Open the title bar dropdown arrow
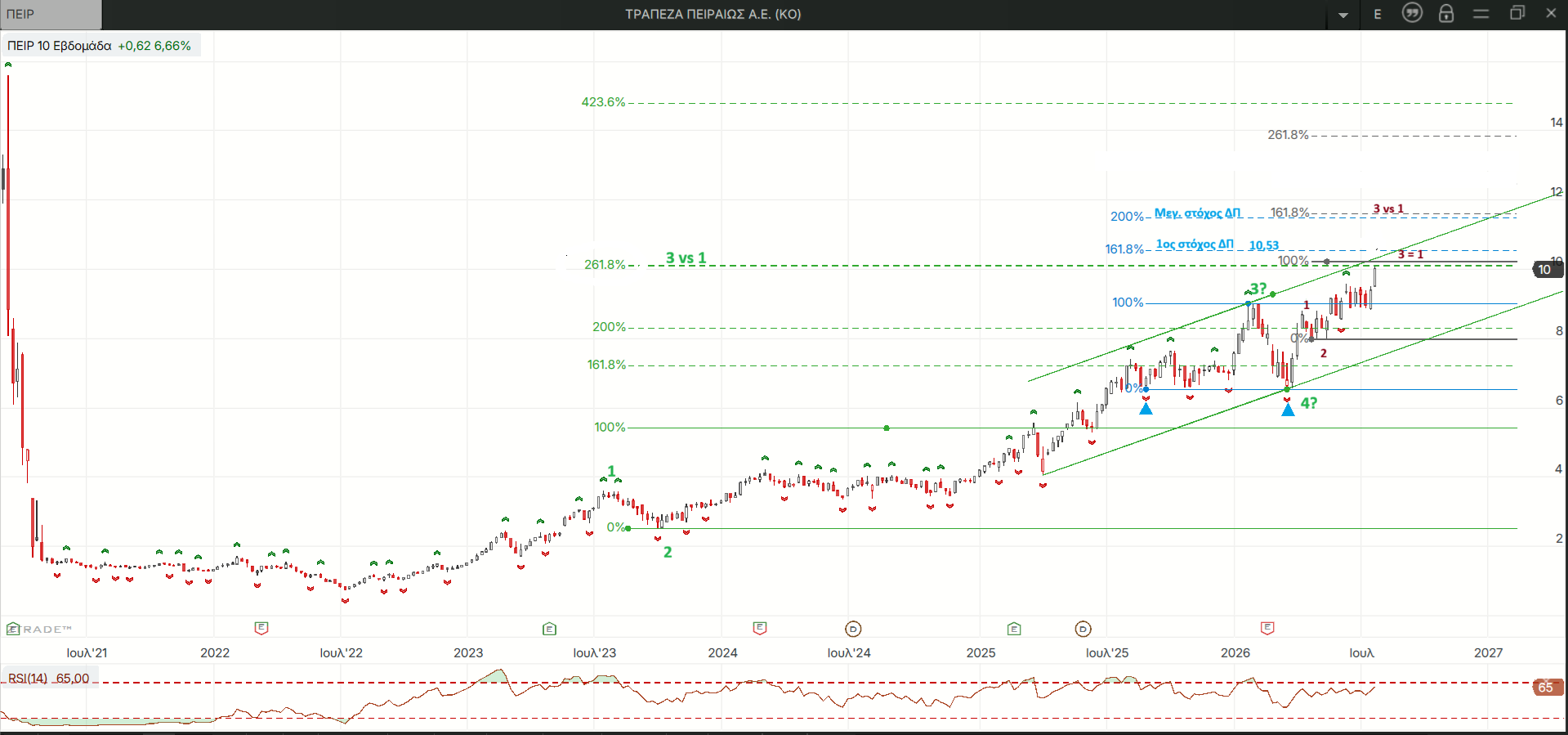The height and width of the screenshot is (735, 1568). click(1343, 15)
